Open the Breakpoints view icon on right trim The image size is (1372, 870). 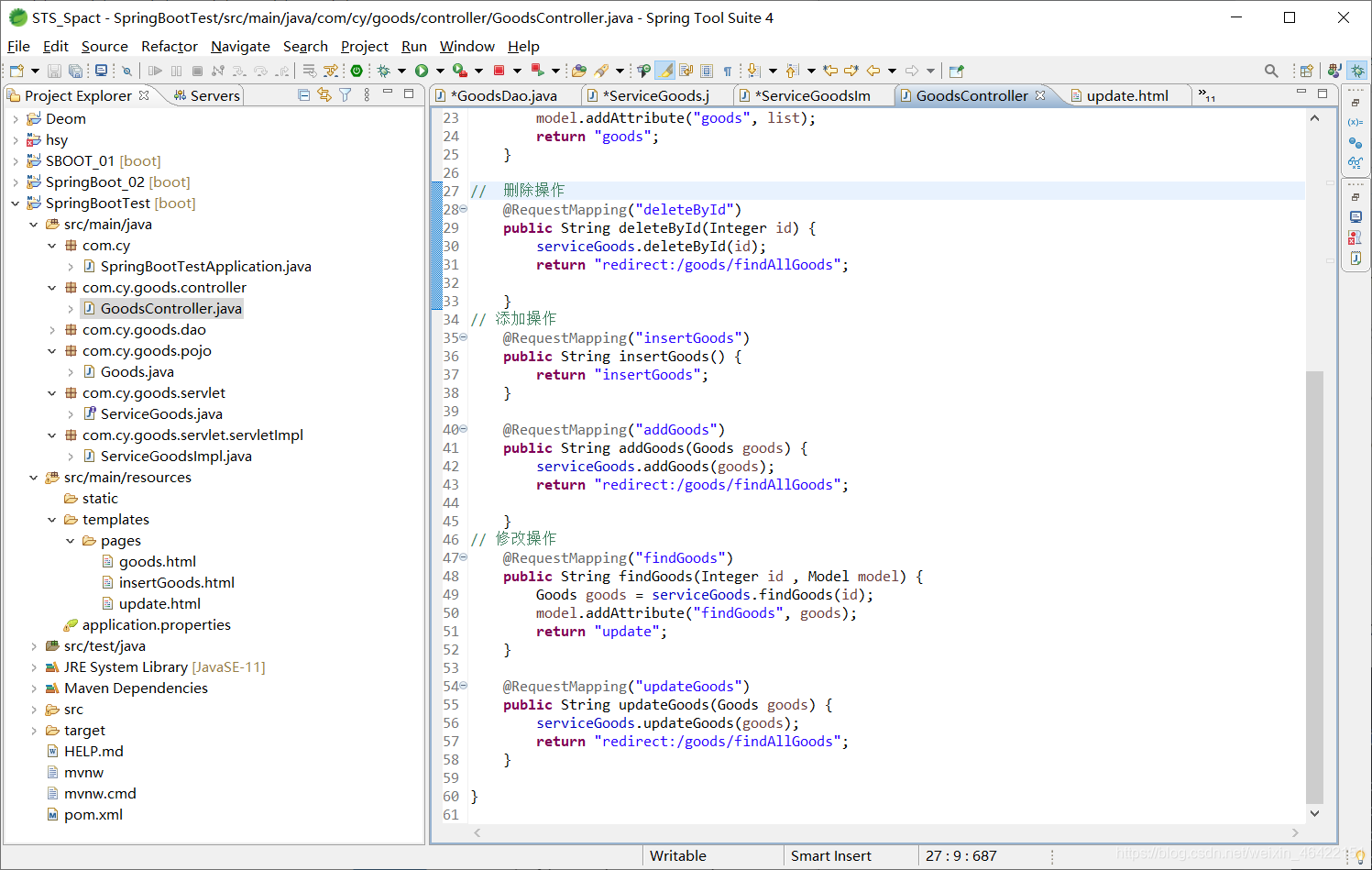pyautogui.click(x=1356, y=143)
